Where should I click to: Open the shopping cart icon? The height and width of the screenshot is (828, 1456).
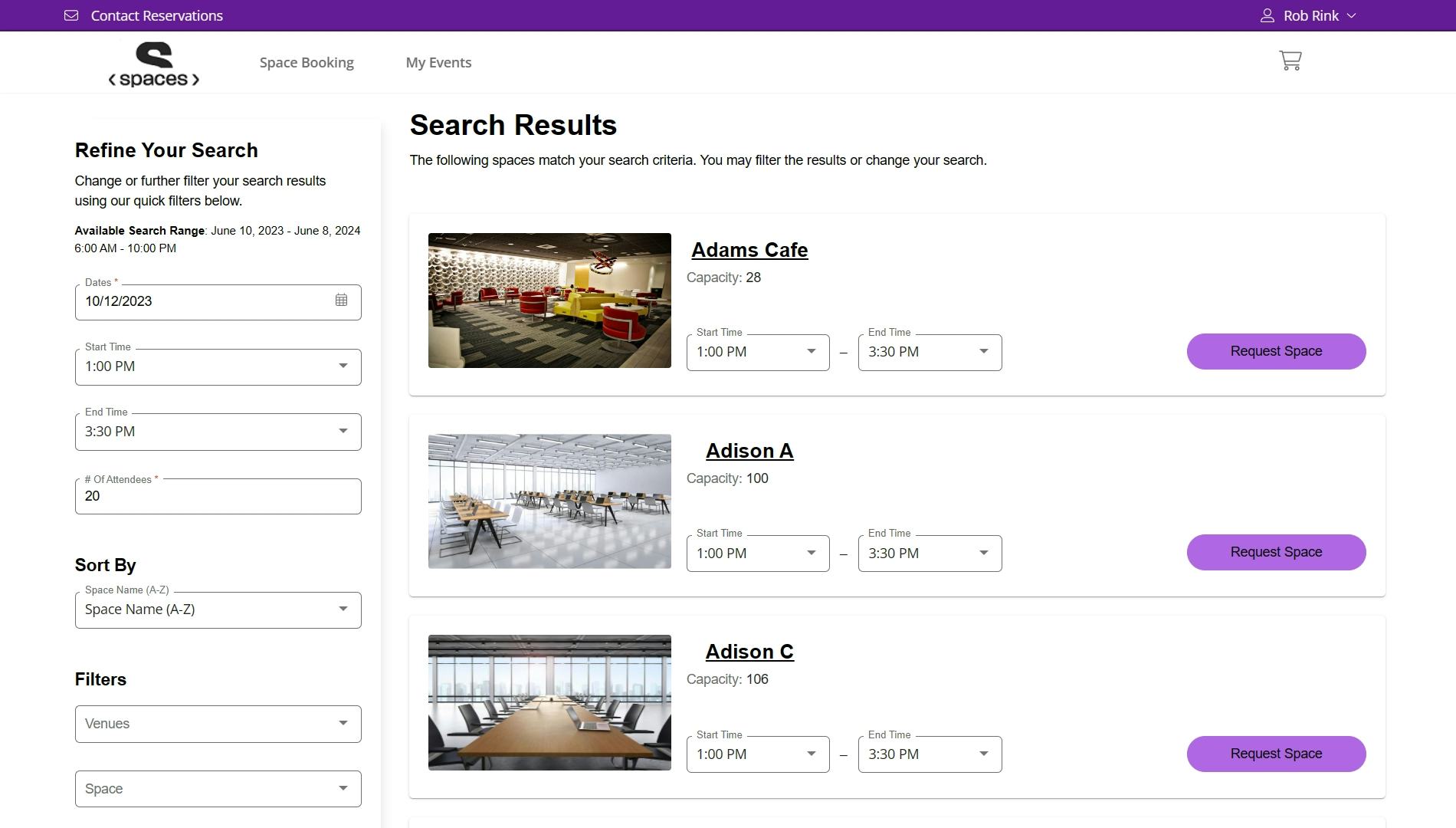(x=1290, y=61)
